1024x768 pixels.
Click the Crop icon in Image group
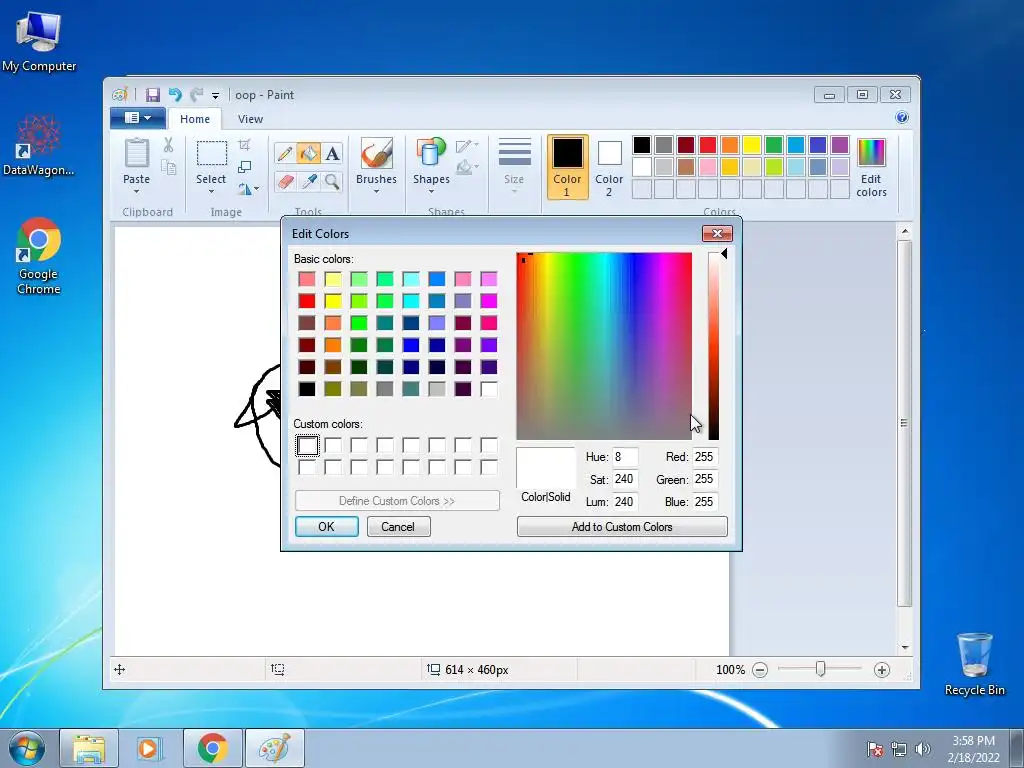tap(244, 144)
